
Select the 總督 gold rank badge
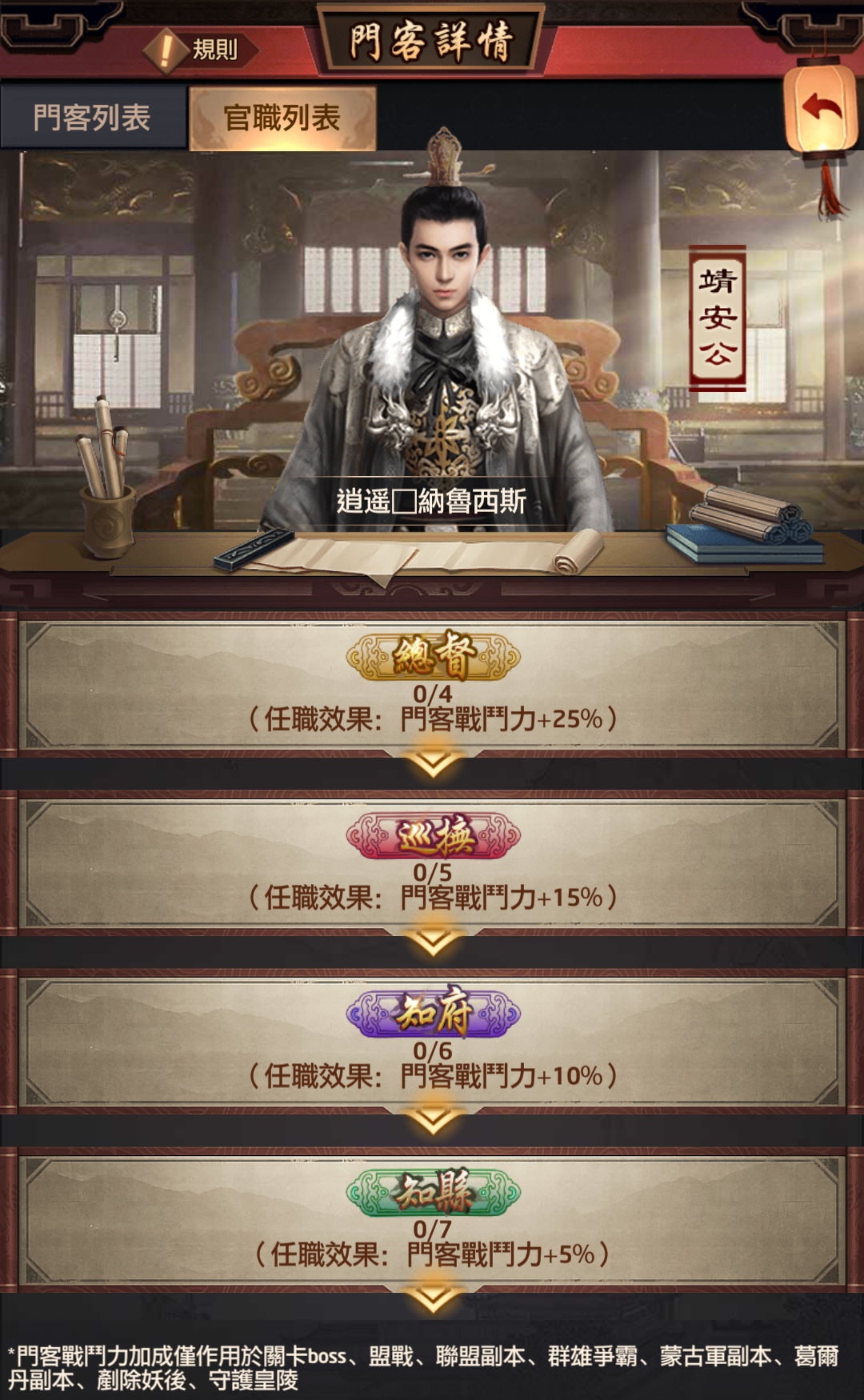tap(433, 657)
